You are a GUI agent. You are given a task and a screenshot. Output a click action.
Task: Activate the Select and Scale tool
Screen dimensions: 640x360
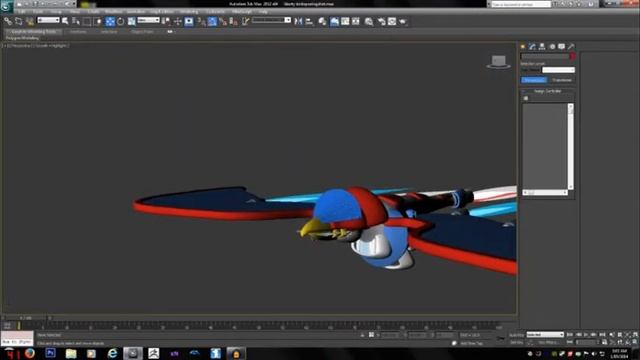[131, 21]
